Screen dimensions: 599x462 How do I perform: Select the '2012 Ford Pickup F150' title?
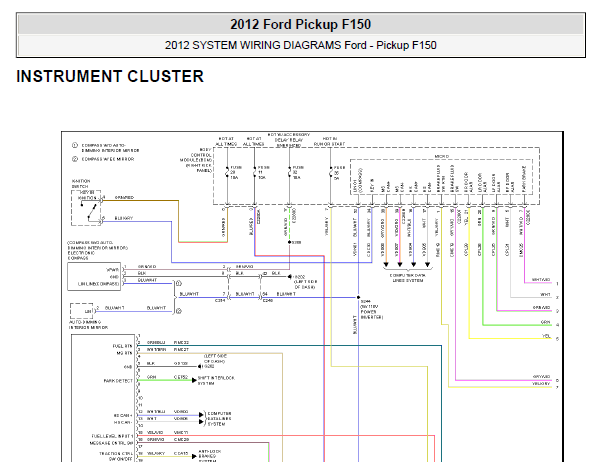(x=300, y=24)
